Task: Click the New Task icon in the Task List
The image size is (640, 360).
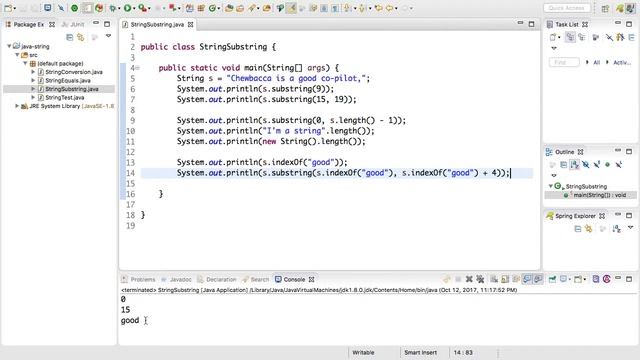Action: [553, 37]
